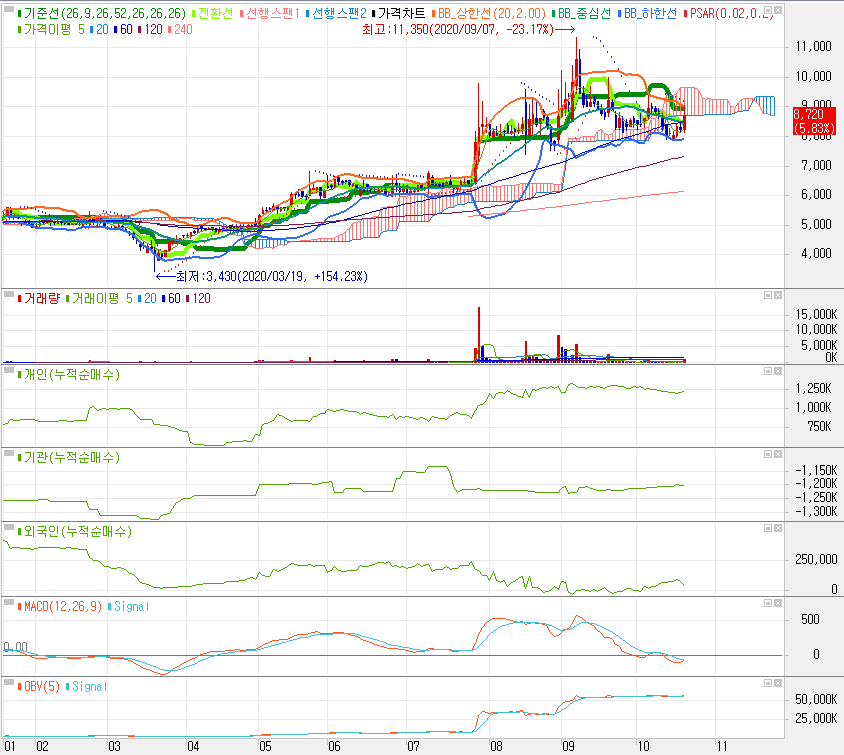844x755 pixels.
Task: Click the 250,000 foreigner axis label
Action: (816, 560)
